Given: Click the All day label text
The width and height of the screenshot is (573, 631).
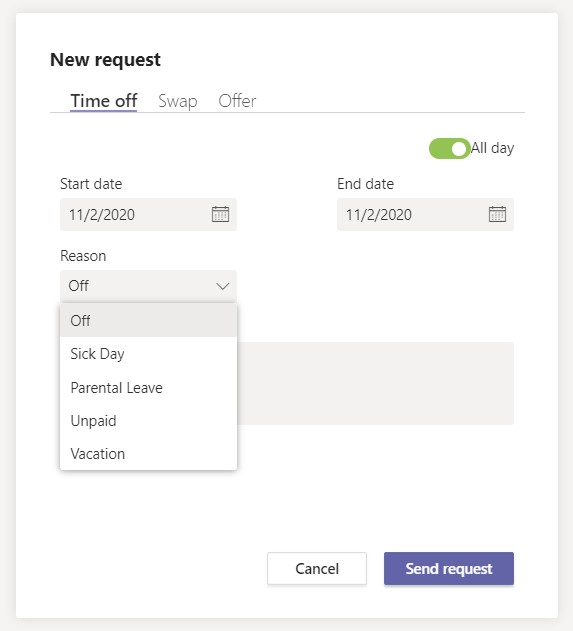Looking at the screenshot, I should (492, 148).
